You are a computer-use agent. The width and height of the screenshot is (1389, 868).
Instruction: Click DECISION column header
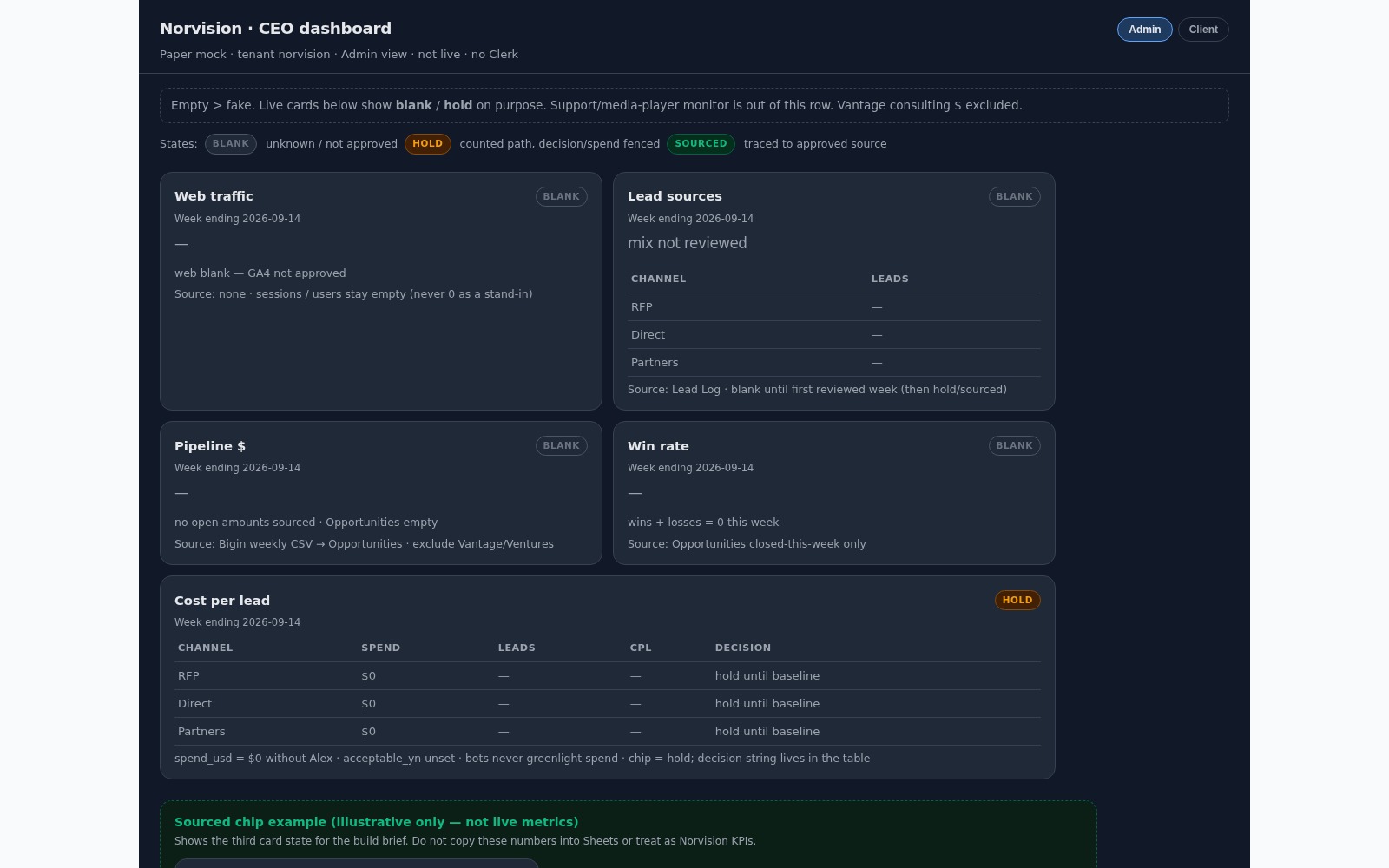pos(742,648)
